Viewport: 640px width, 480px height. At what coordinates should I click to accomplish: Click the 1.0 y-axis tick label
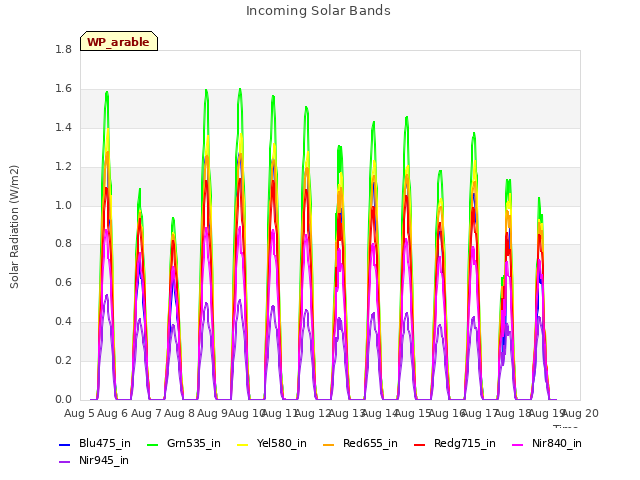[63, 205]
